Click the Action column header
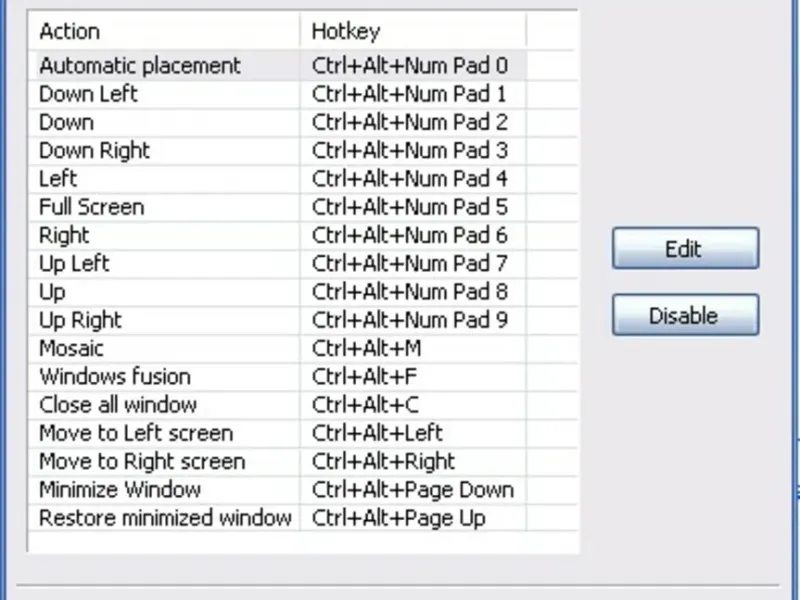 [165, 31]
